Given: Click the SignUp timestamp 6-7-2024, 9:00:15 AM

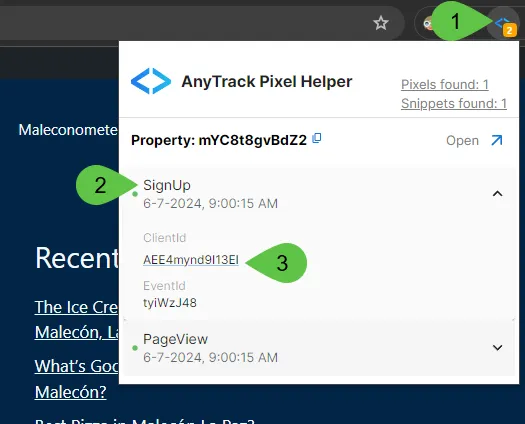Looking at the screenshot, I should (x=211, y=203).
